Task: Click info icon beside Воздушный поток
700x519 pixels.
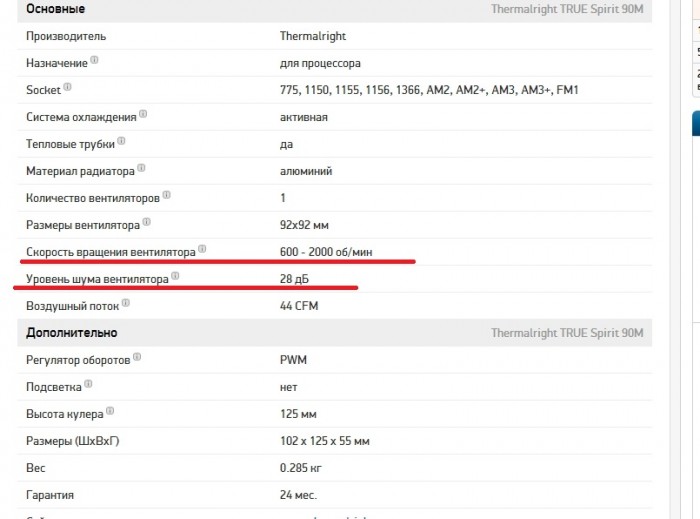Action: (126, 303)
